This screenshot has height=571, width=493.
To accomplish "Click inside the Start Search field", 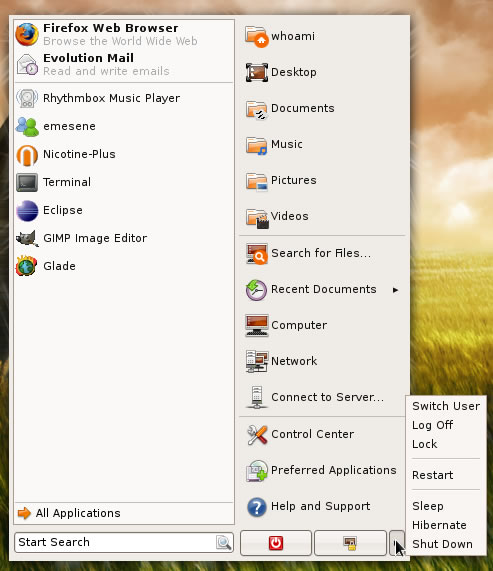I will click(x=116, y=542).
